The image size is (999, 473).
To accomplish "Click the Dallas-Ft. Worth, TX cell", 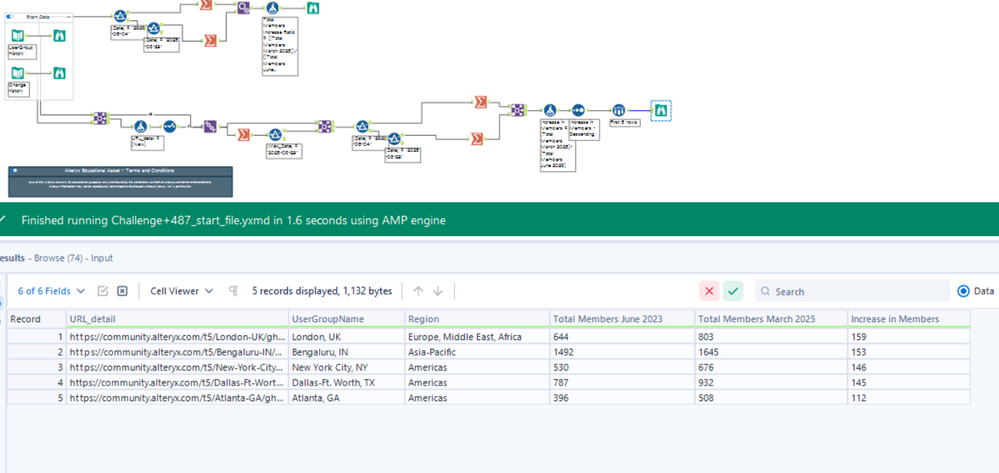I will pyautogui.click(x=347, y=382).
